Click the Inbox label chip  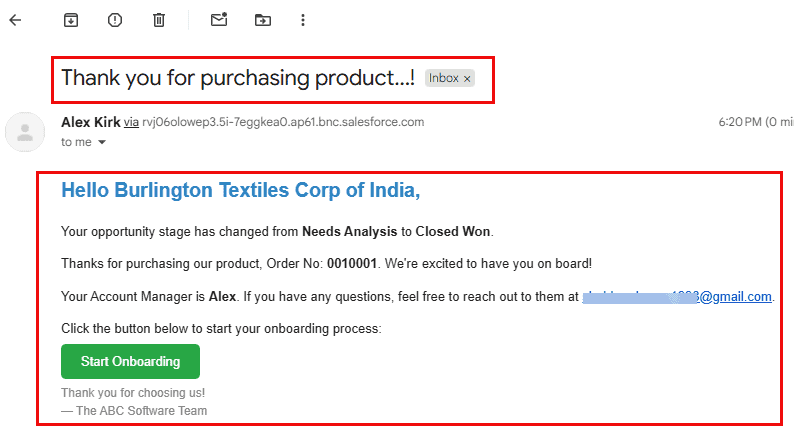443,78
